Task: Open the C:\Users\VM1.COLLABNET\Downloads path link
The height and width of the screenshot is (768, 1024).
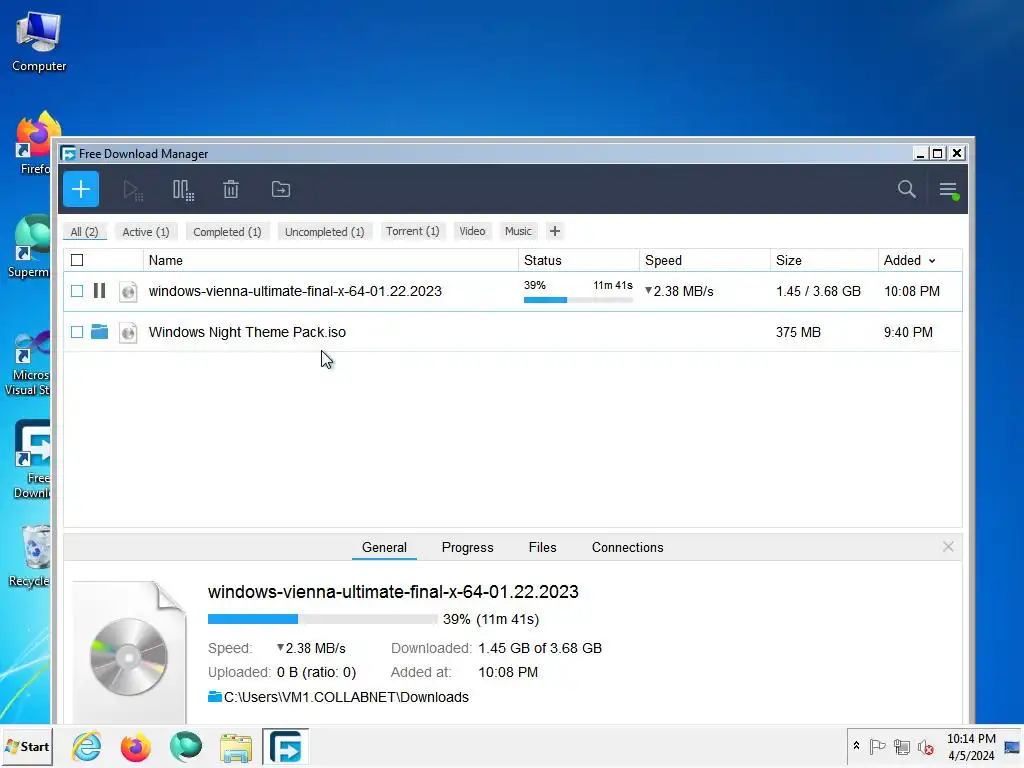Action: pos(346,697)
